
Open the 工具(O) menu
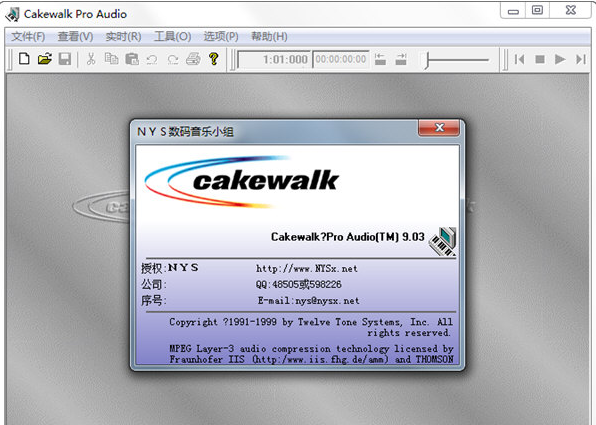pyautogui.click(x=173, y=36)
